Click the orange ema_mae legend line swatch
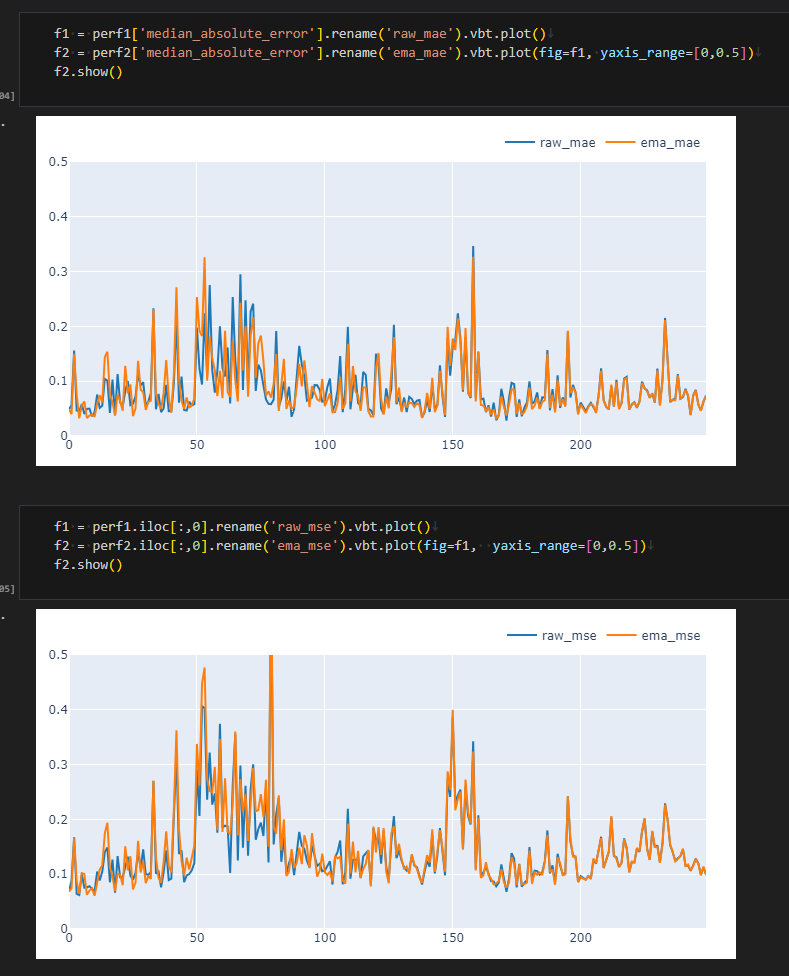 tap(620, 143)
